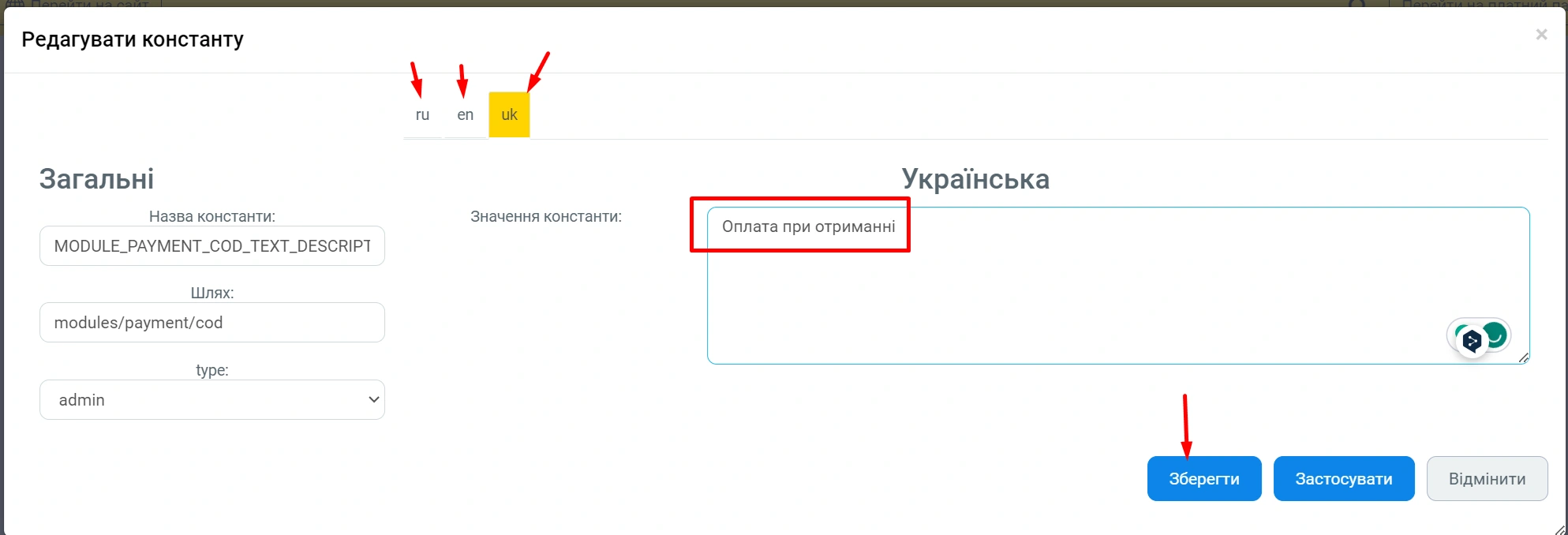This screenshot has height=535, width=1568.
Task: Click the textarea resize handle corner
Action: point(1523,357)
